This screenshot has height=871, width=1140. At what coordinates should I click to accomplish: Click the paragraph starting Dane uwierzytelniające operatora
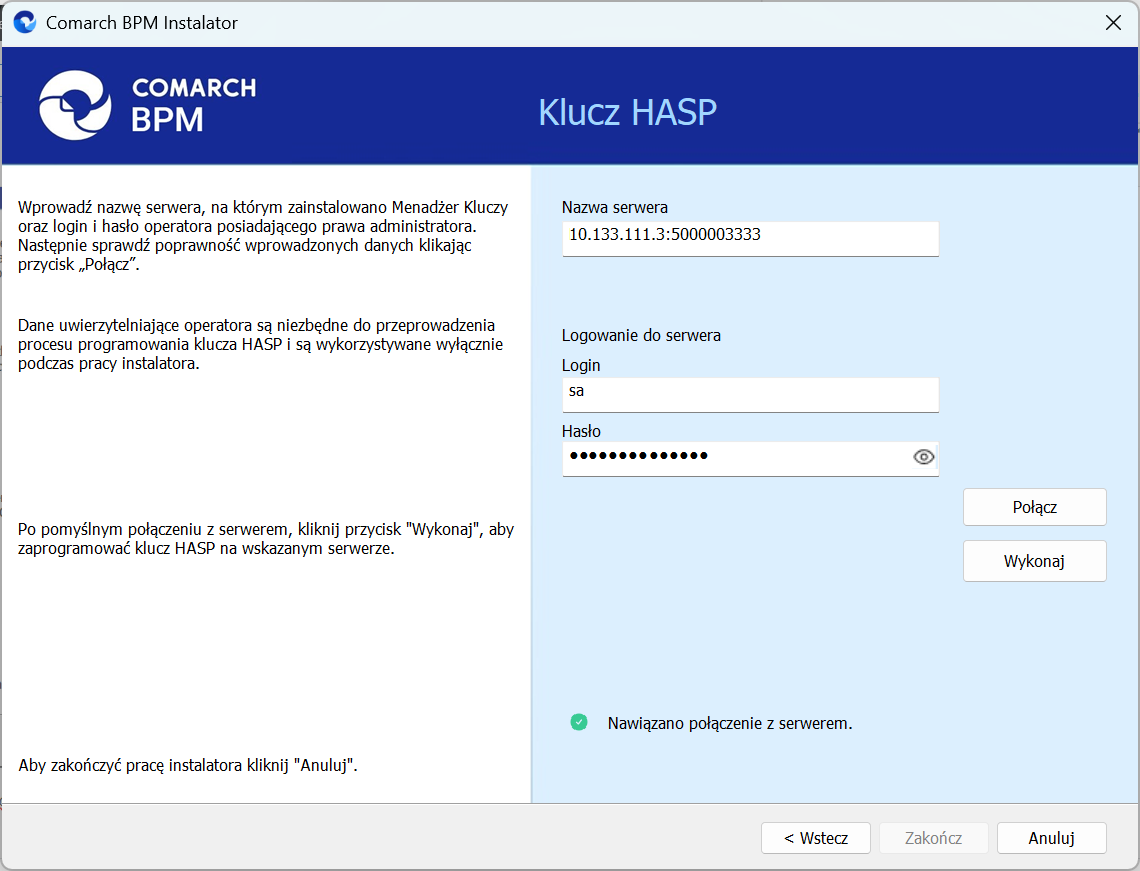(260, 344)
